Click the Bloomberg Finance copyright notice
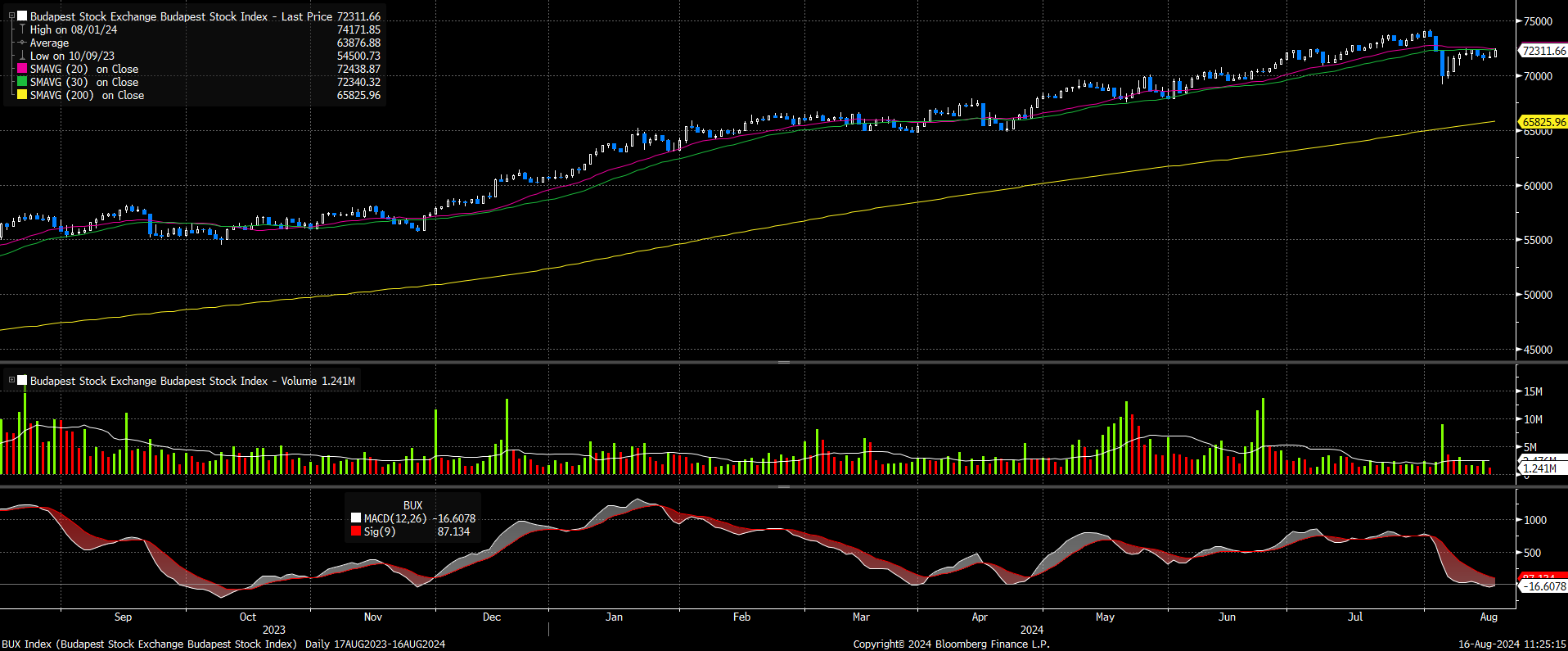 tap(951, 644)
